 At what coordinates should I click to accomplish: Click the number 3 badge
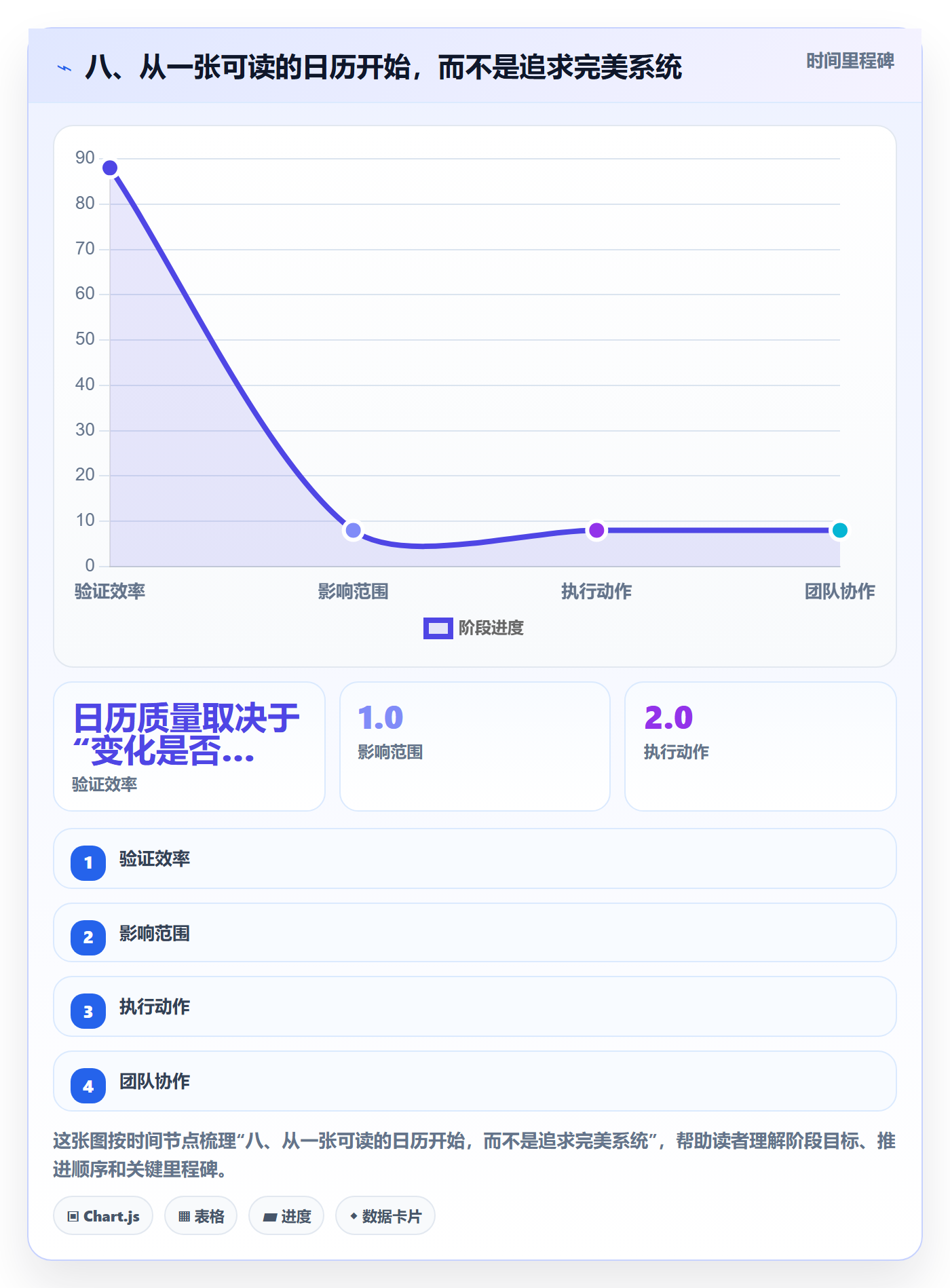[x=88, y=1011]
